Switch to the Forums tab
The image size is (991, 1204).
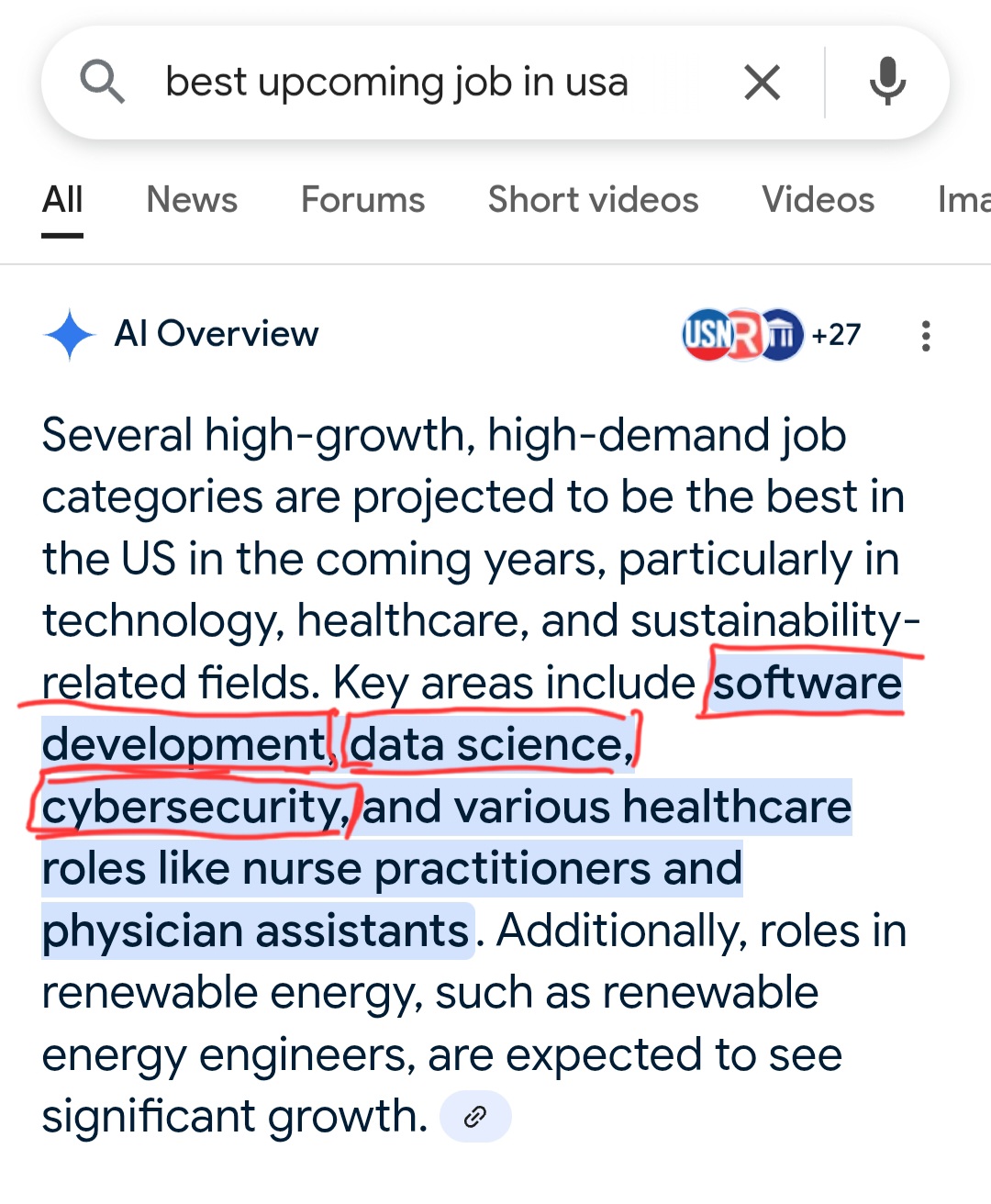click(362, 200)
